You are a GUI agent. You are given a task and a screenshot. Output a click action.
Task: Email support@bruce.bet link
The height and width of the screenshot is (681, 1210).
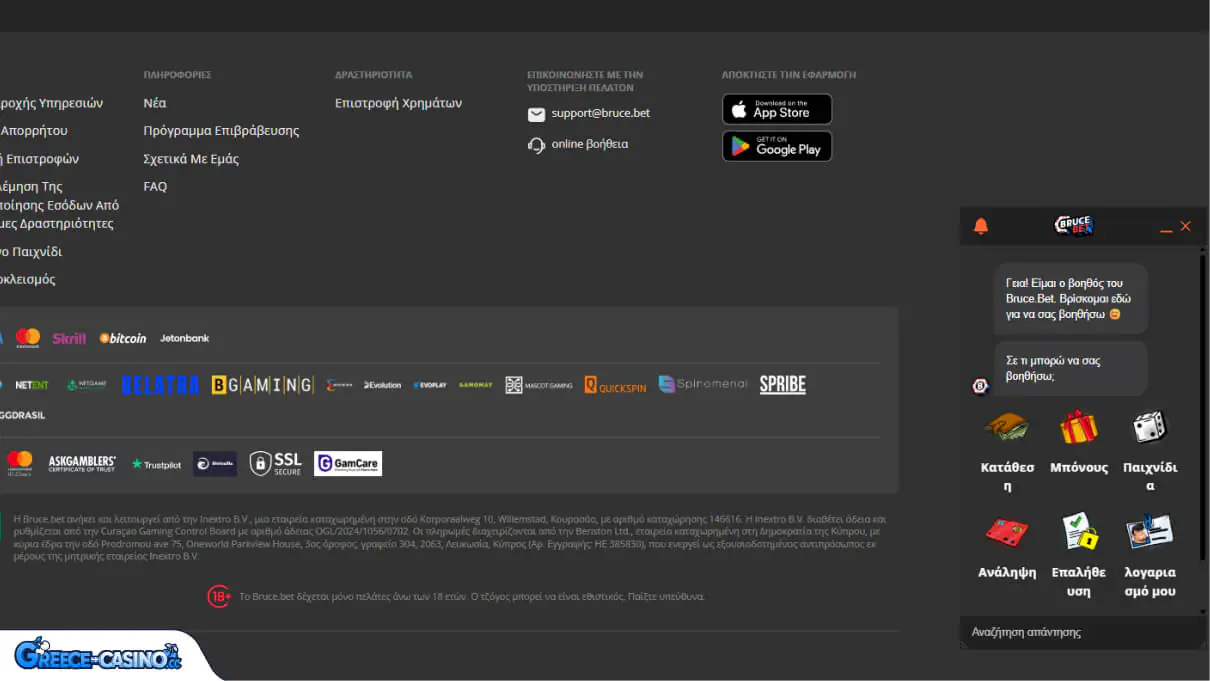tap(600, 114)
